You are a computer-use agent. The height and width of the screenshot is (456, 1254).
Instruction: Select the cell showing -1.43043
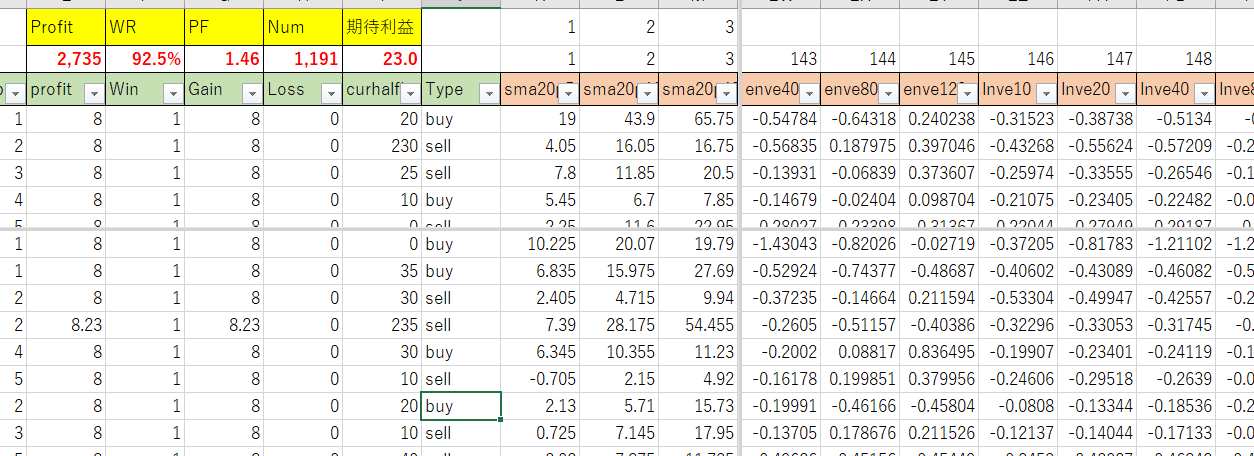(x=781, y=244)
